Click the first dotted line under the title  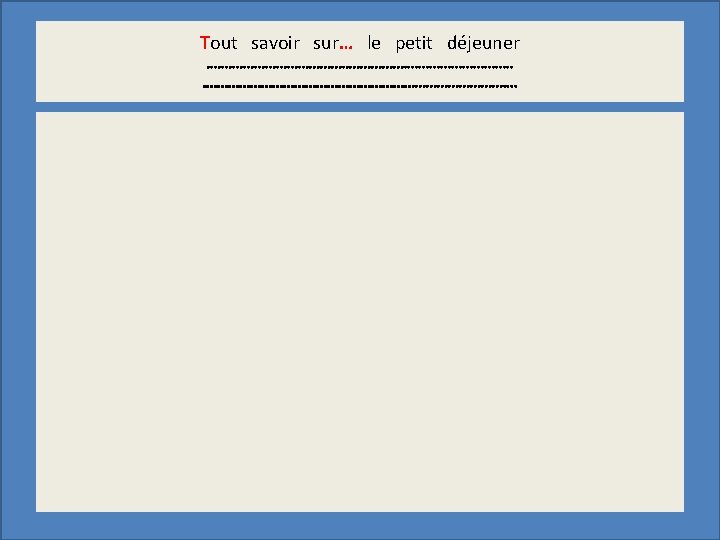(x=360, y=68)
